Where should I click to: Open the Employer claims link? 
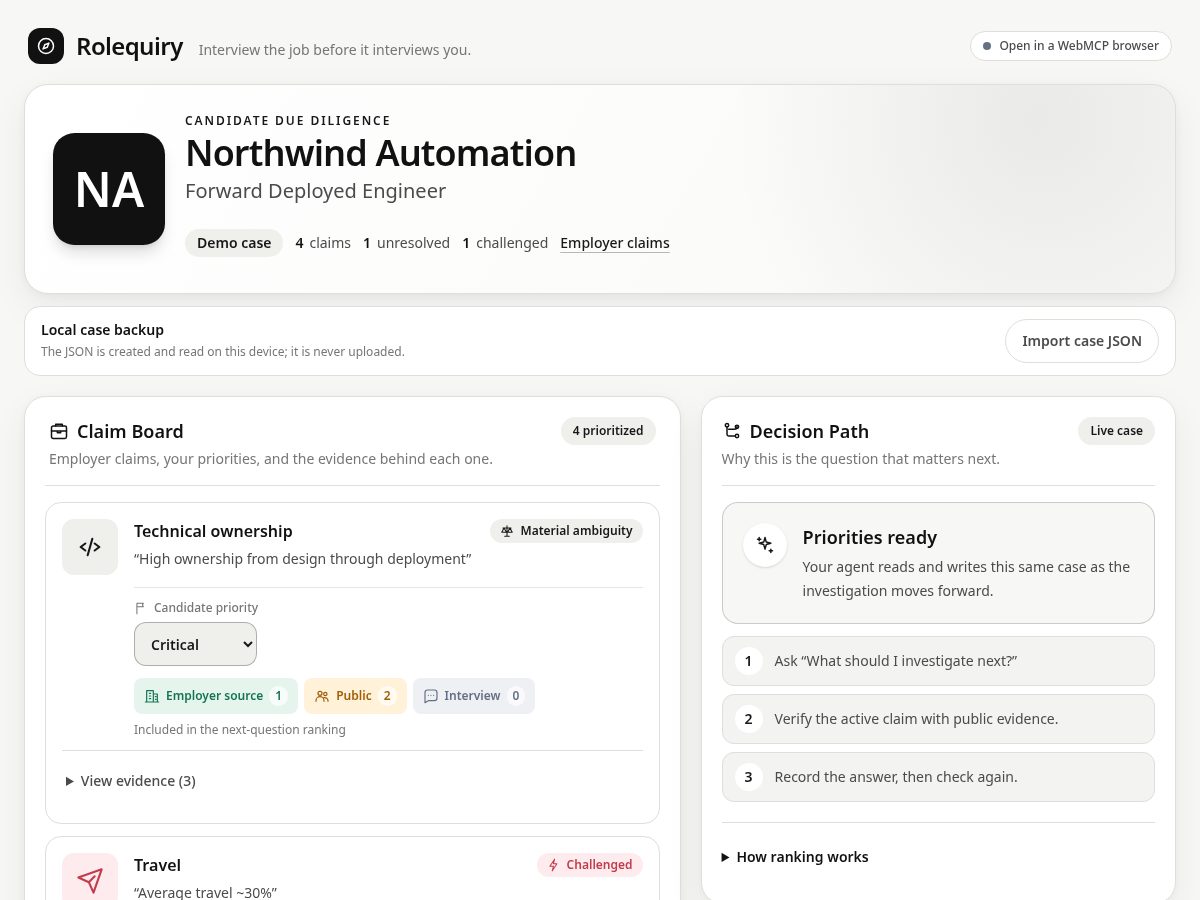point(615,243)
